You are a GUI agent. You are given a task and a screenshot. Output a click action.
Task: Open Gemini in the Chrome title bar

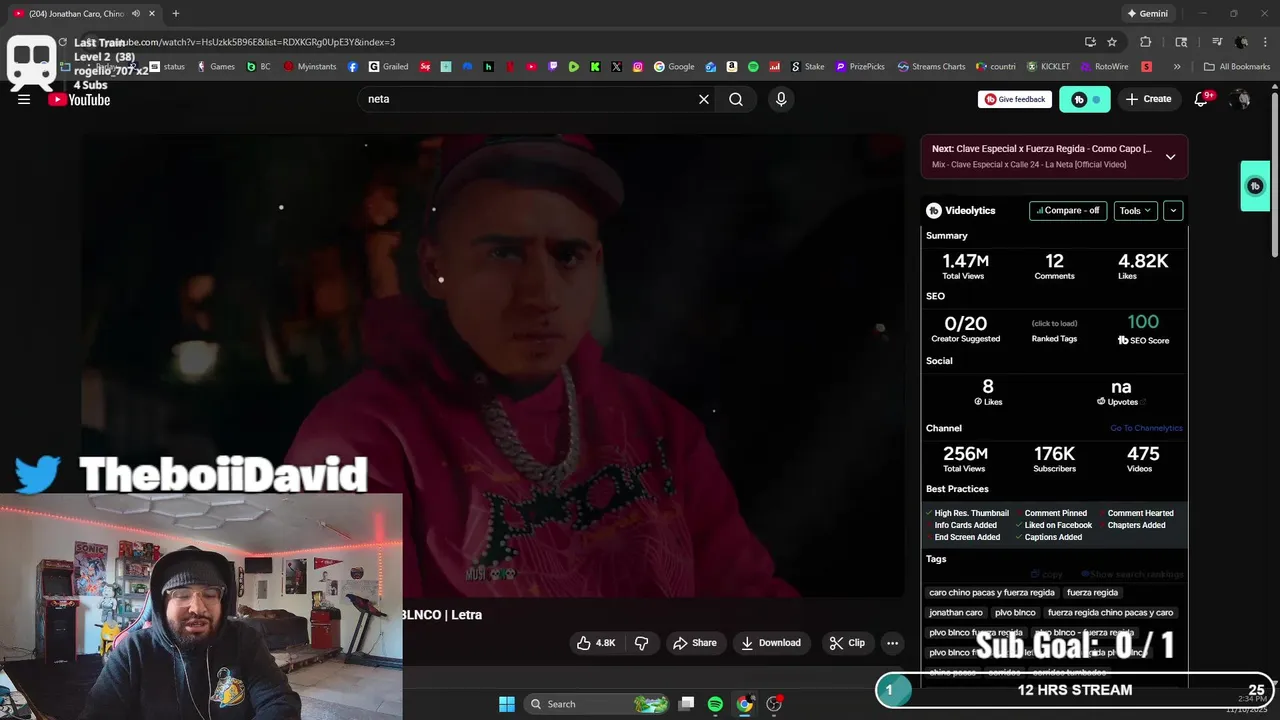[x=1147, y=14]
